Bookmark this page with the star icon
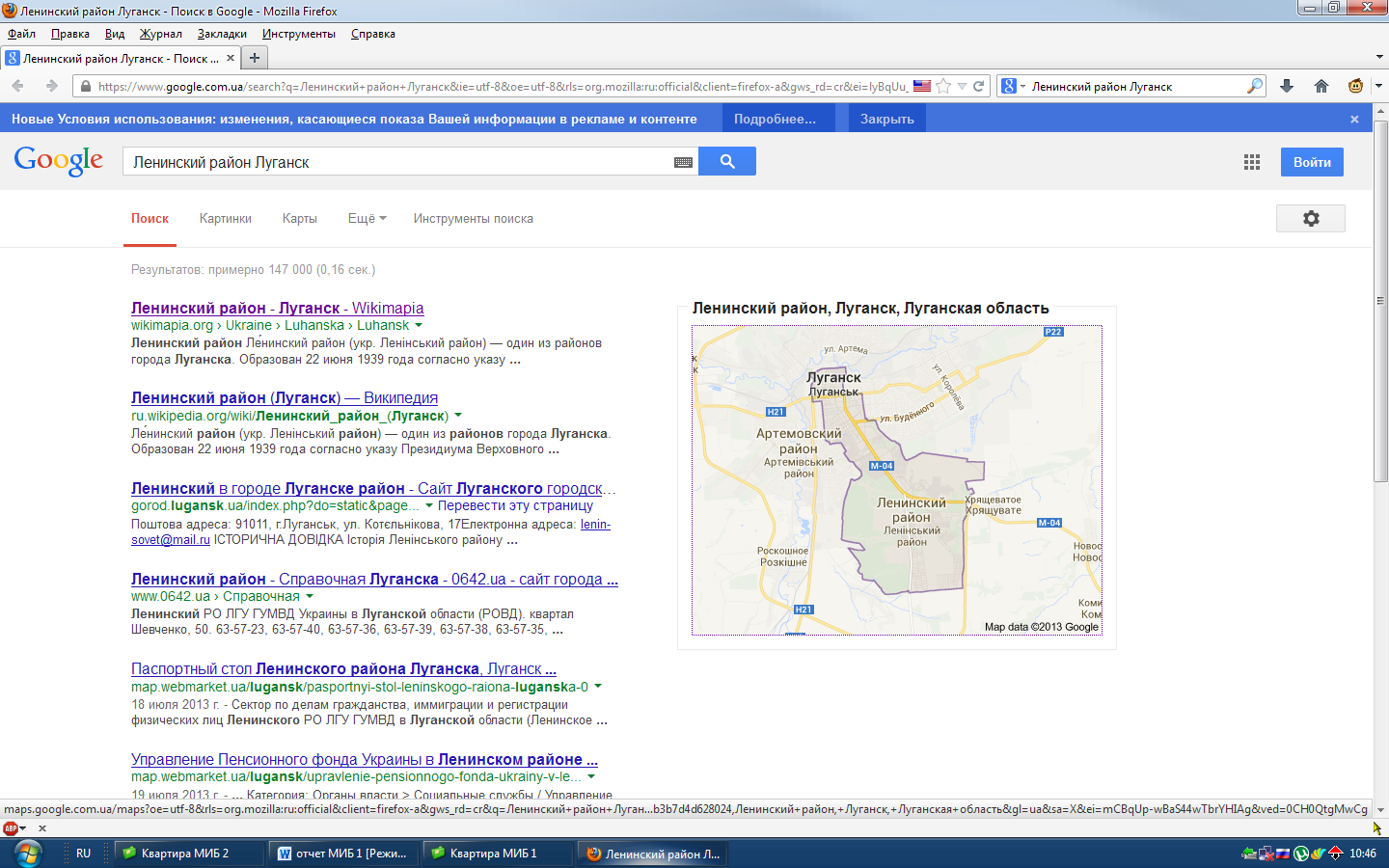The width and height of the screenshot is (1389, 868). pos(943,86)
